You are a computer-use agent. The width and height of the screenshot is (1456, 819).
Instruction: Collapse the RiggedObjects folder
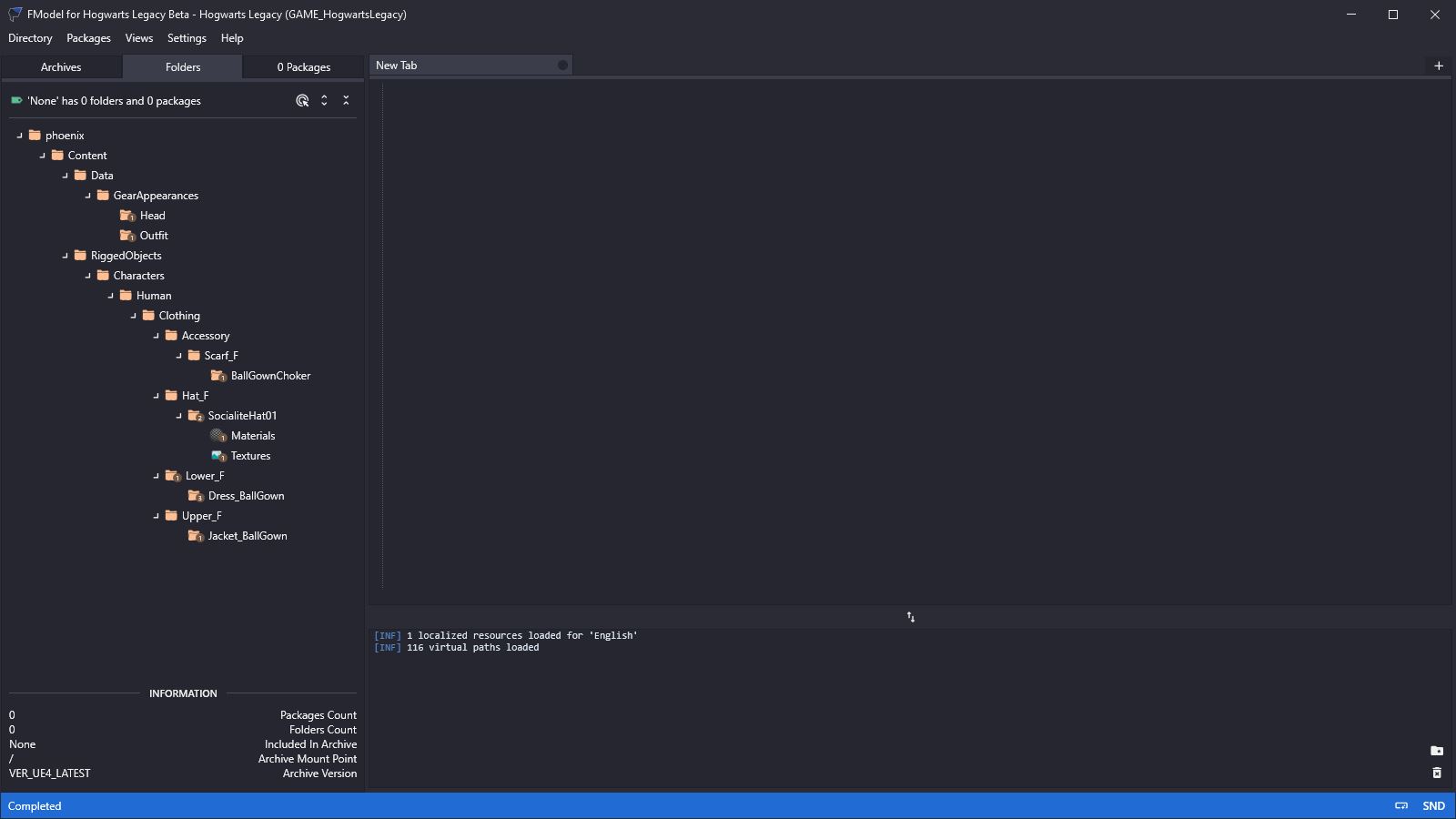66,256
